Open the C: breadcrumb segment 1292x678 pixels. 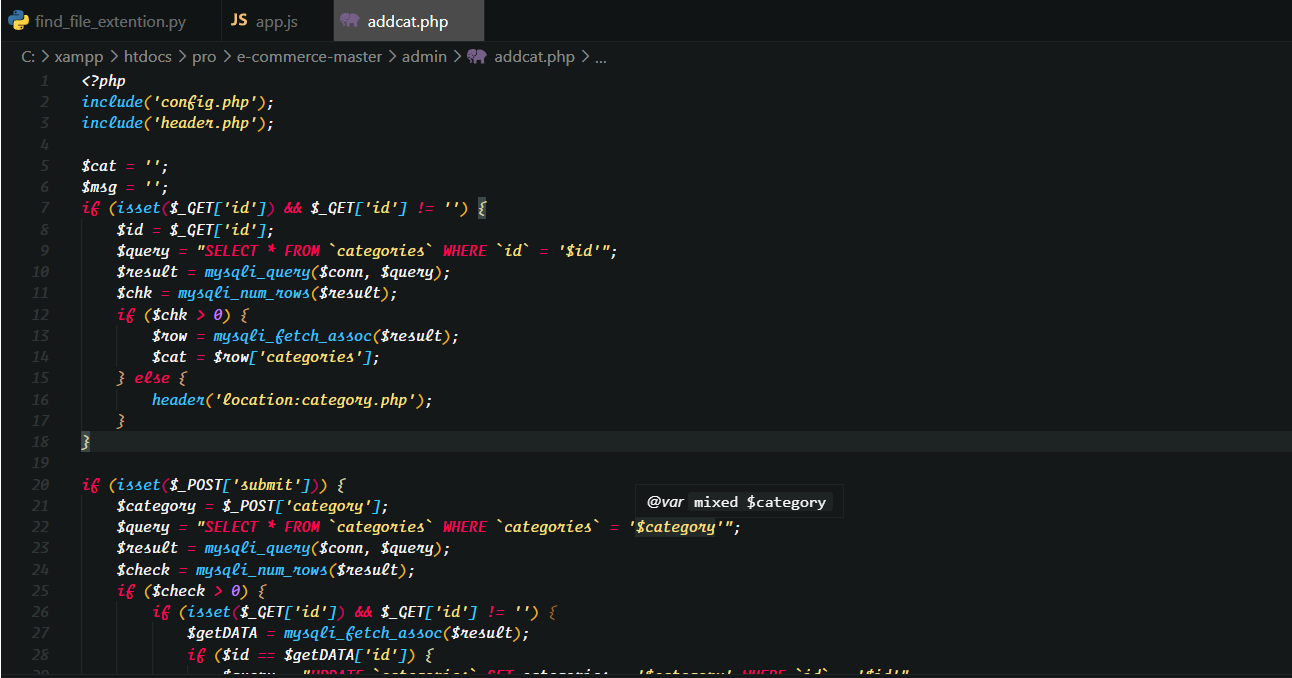point(28,57)
